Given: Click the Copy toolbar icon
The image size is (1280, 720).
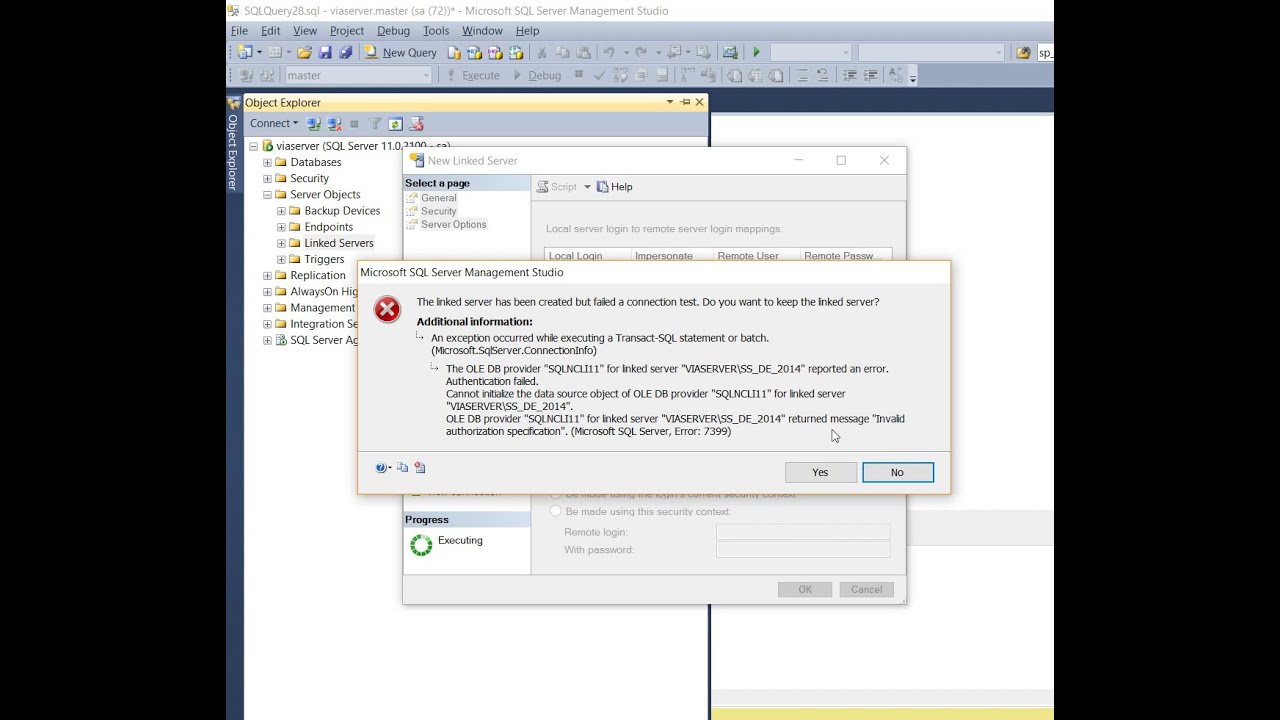Looking at the screenshot, I should point(562,52).
